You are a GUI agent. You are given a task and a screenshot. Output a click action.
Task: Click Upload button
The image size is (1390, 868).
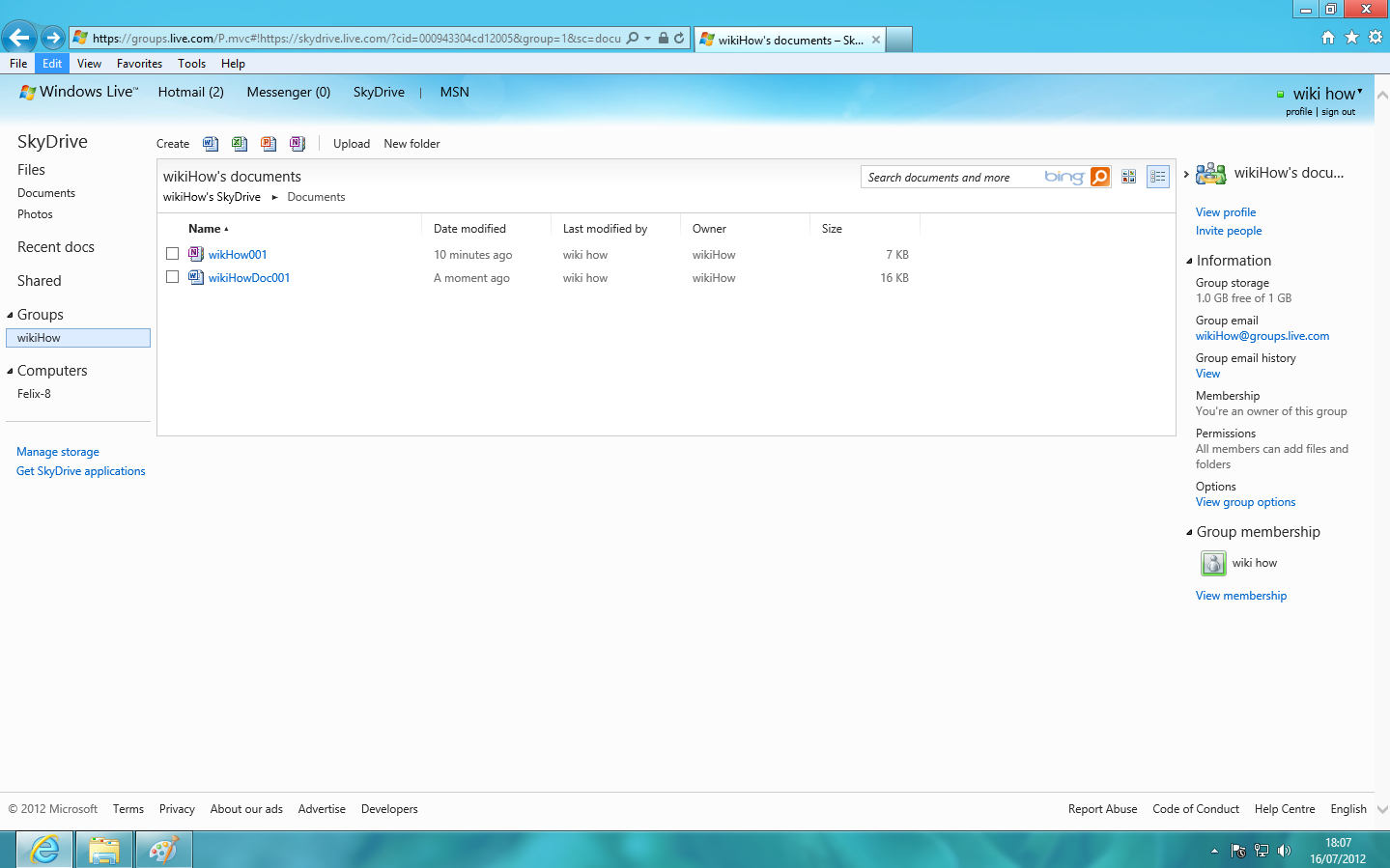click(x=352, y=144)
